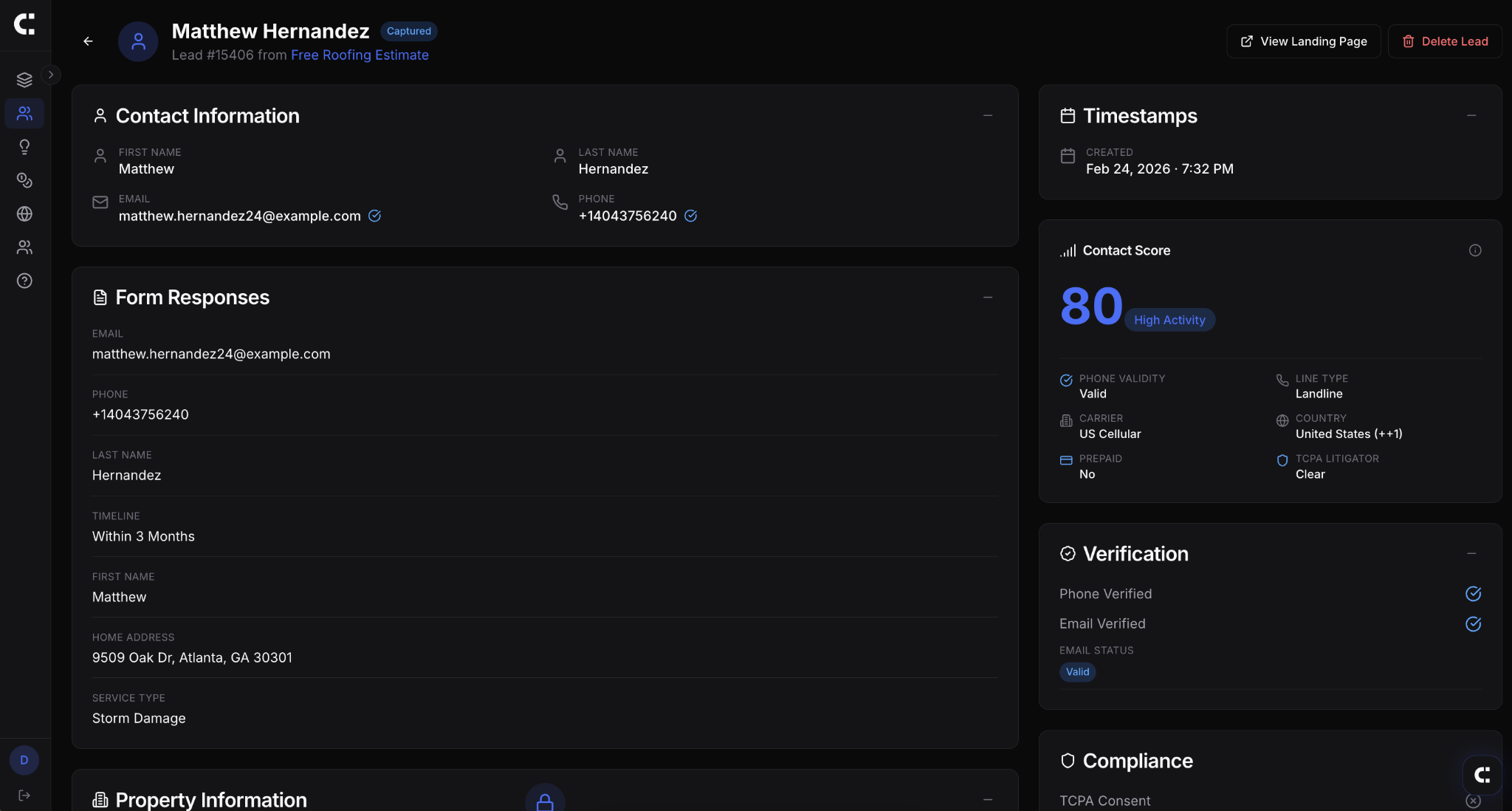
Task: Open the account menu via the D avatar
Action: [24, 760]
